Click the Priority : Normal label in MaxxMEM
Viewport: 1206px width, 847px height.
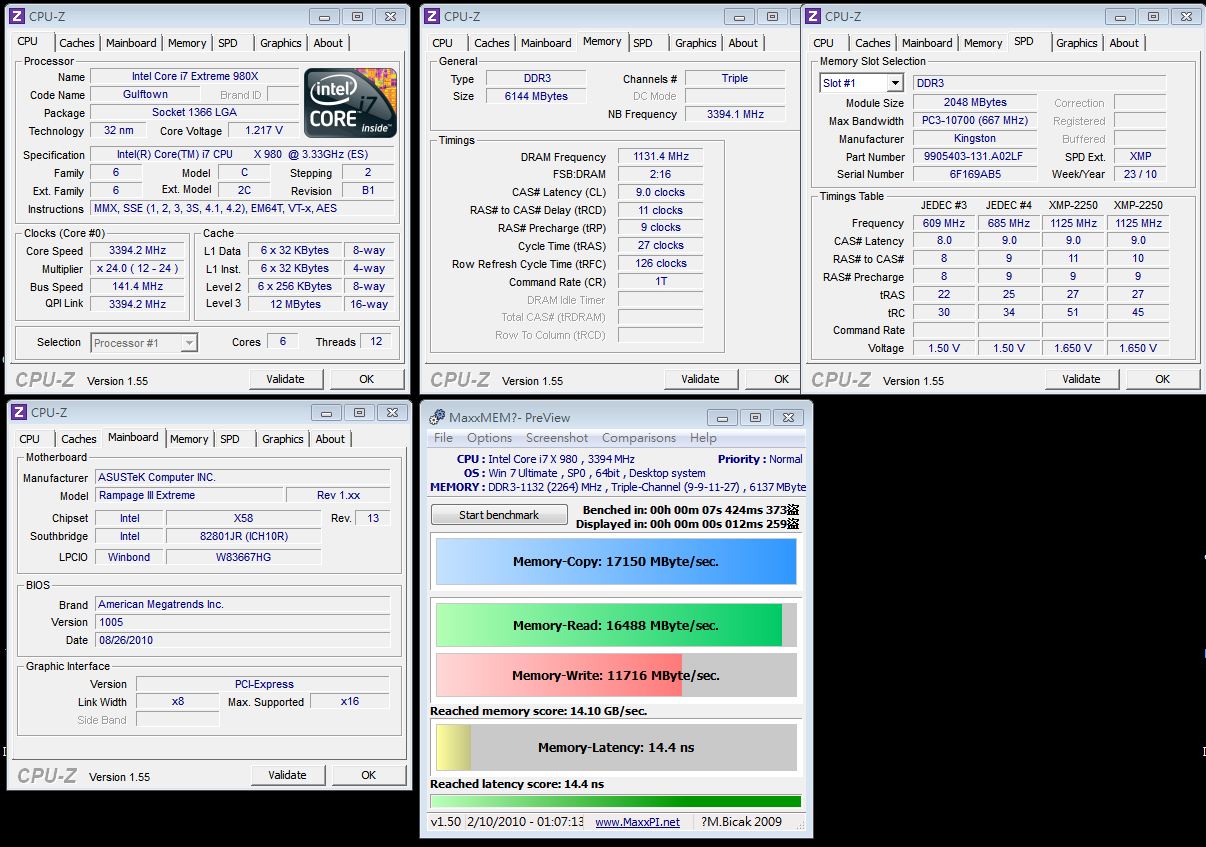pyautogui.click(x=760, y=460)
